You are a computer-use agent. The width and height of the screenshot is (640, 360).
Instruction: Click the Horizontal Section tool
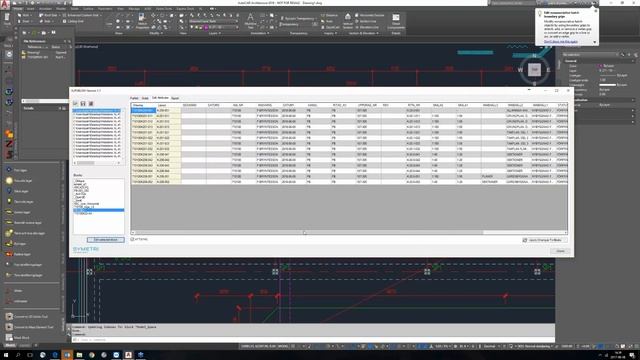(x=369, y=15)
